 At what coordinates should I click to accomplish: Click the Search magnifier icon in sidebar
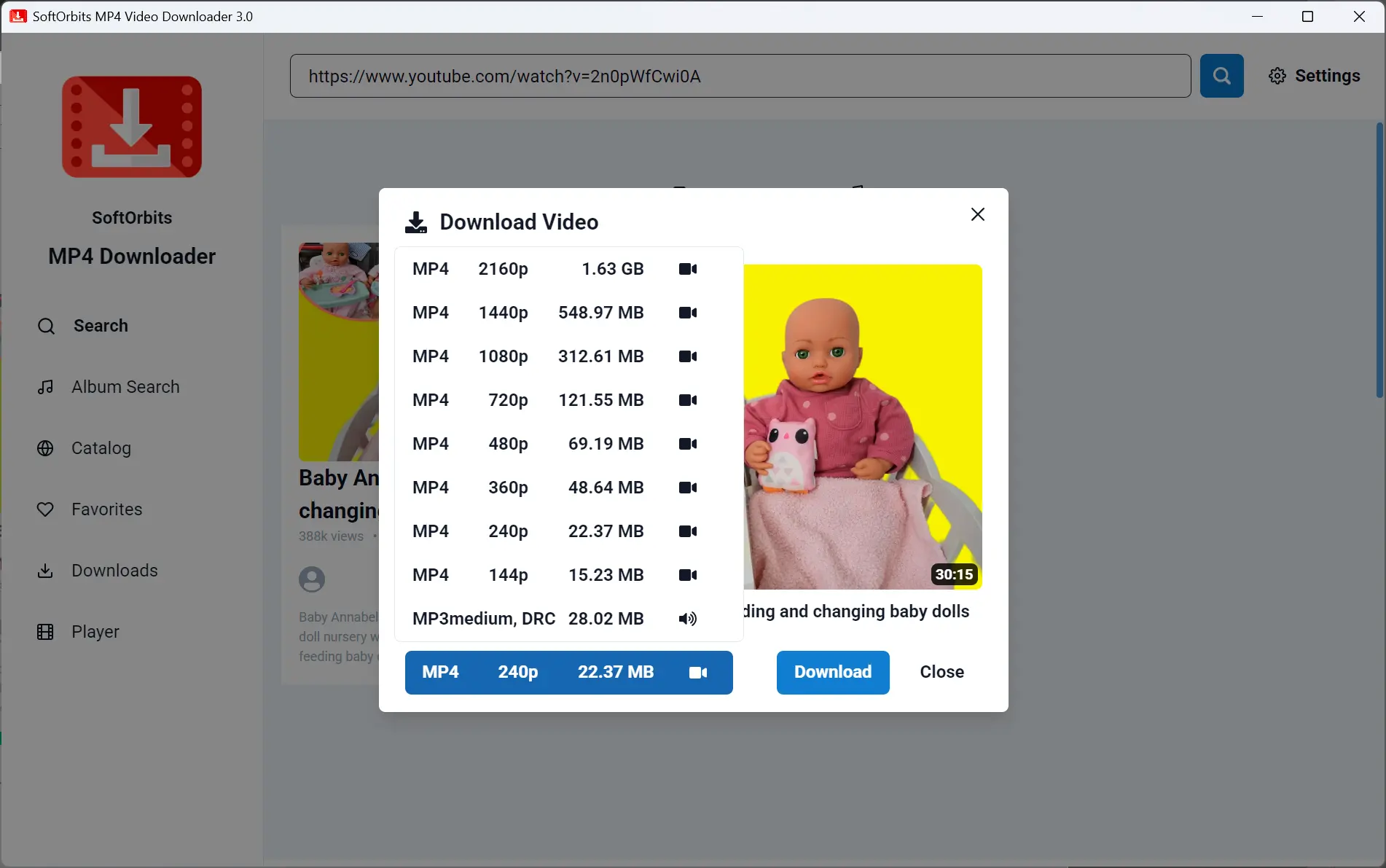coord(46,326)
